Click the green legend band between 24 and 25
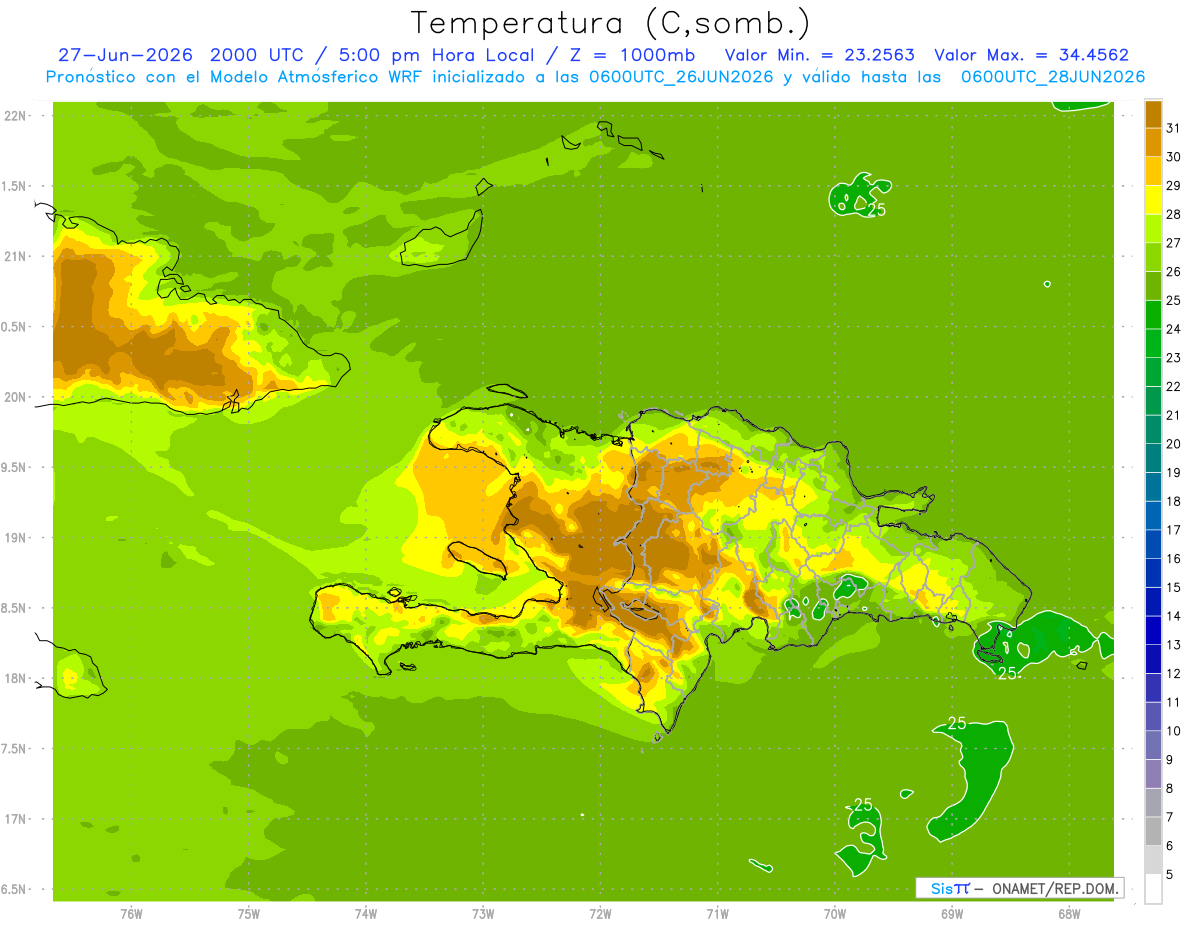Image resolution: width=1200 pixels, height=927 pixels. (1153, 314)
